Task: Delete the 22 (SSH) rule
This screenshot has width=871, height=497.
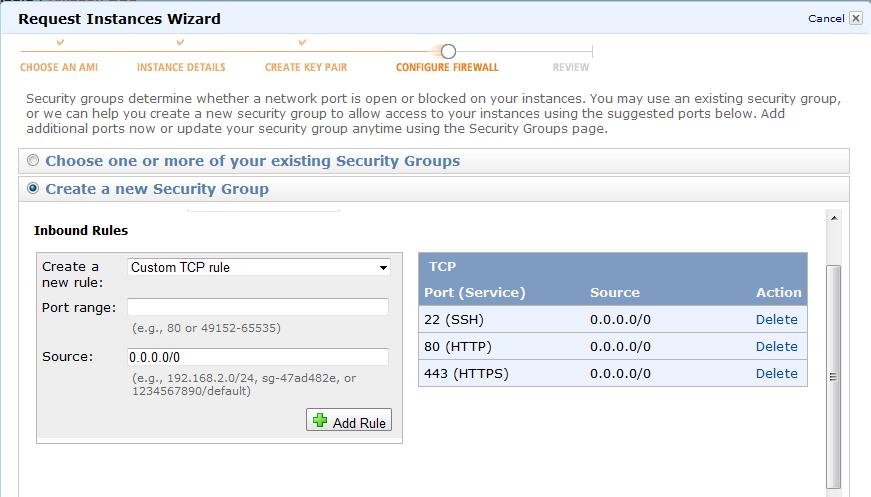Action: 777,319
